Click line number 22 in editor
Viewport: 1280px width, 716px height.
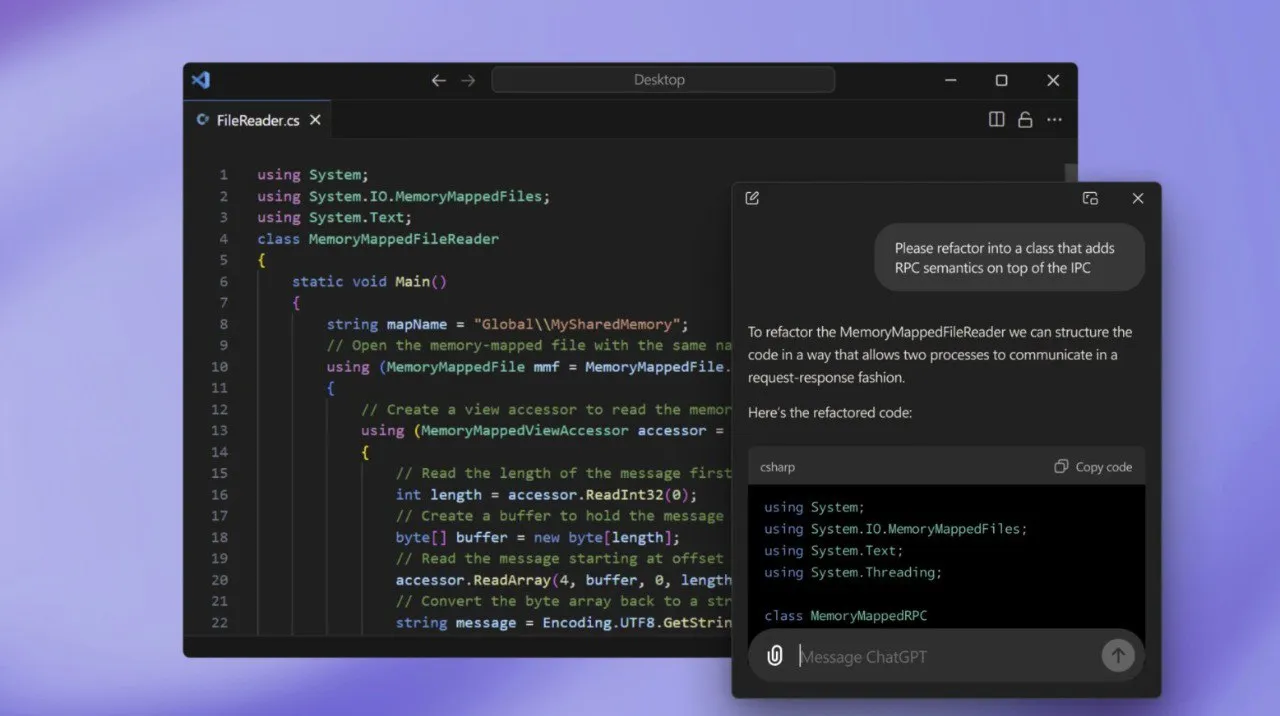[220, 623]
